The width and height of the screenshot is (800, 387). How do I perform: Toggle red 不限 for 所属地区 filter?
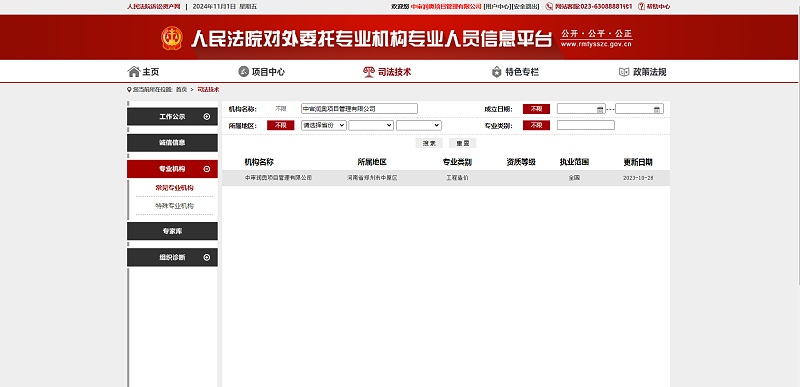pyautogui.click(x=281, y=125)
